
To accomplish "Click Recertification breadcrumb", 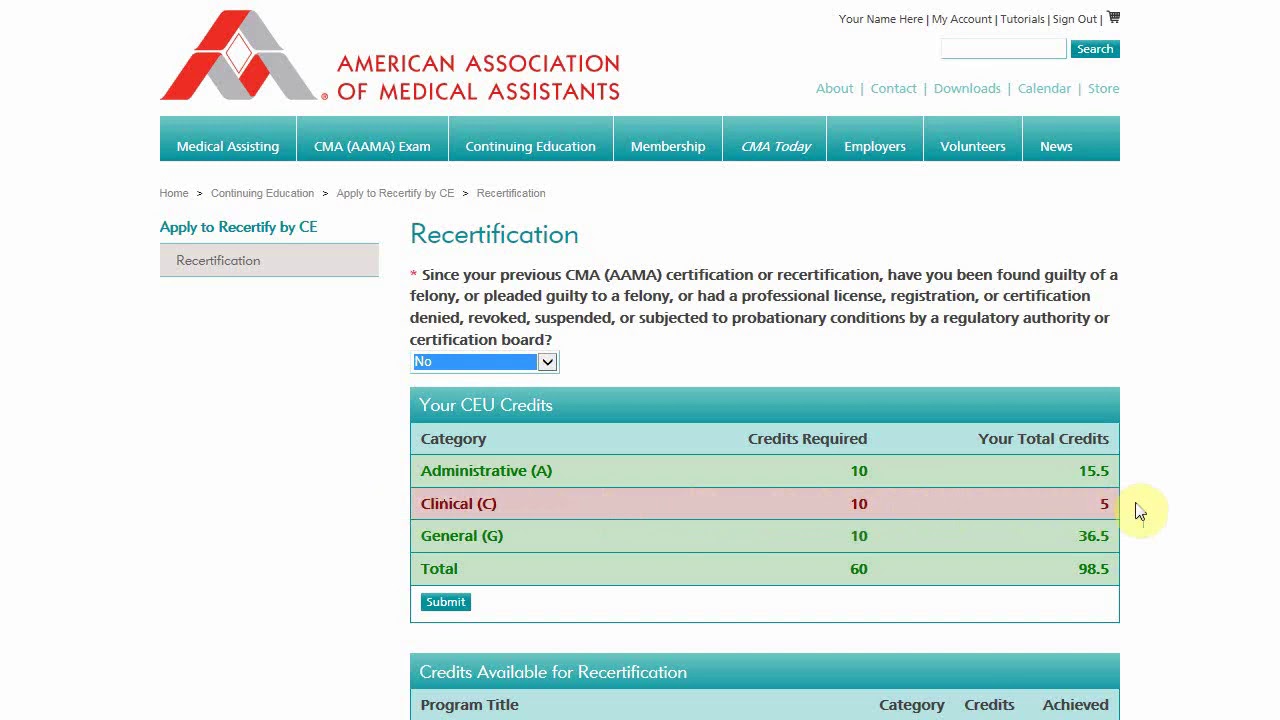I will pos(511,193).
